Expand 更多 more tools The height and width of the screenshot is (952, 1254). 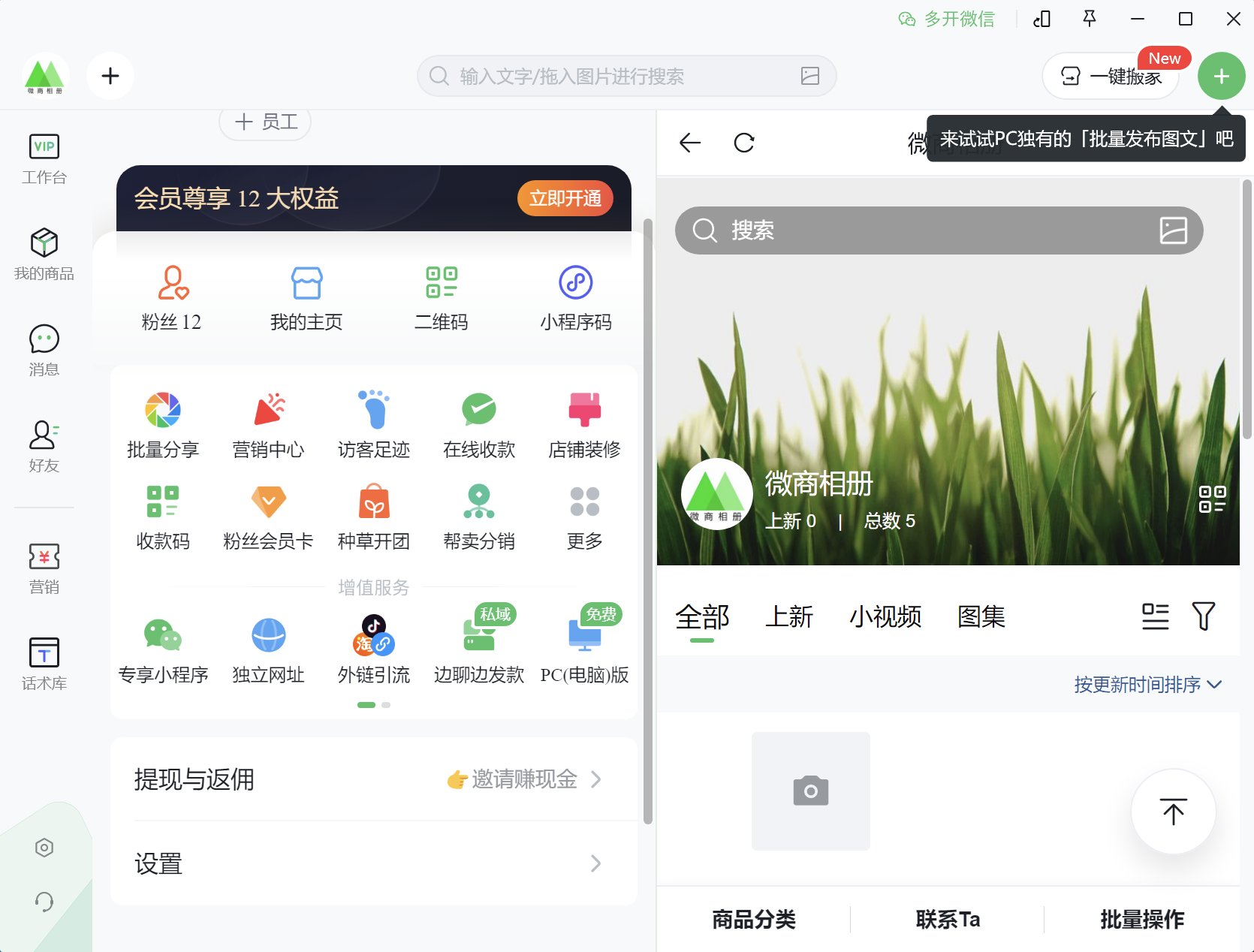[584, 518]
